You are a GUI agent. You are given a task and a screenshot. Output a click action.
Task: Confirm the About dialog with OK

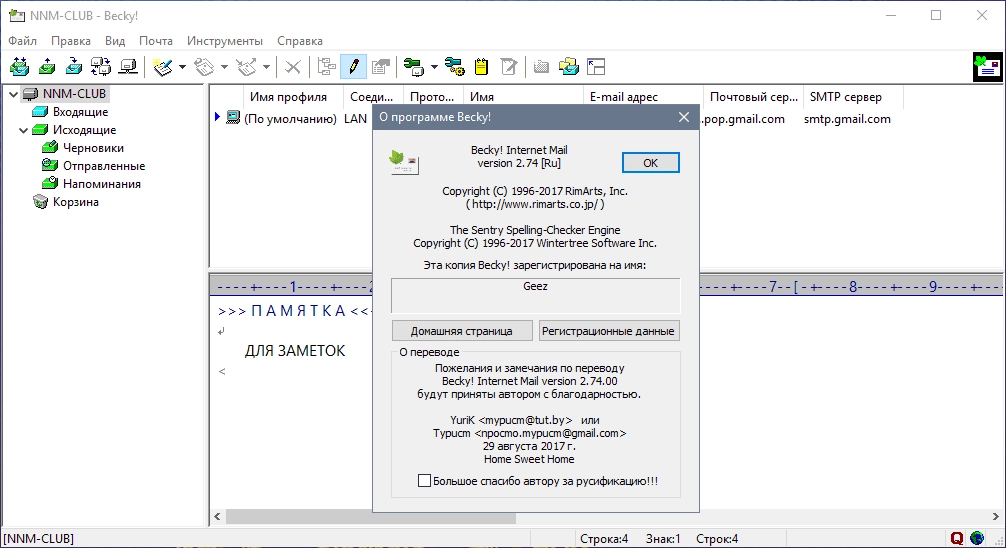coord(651,163)
